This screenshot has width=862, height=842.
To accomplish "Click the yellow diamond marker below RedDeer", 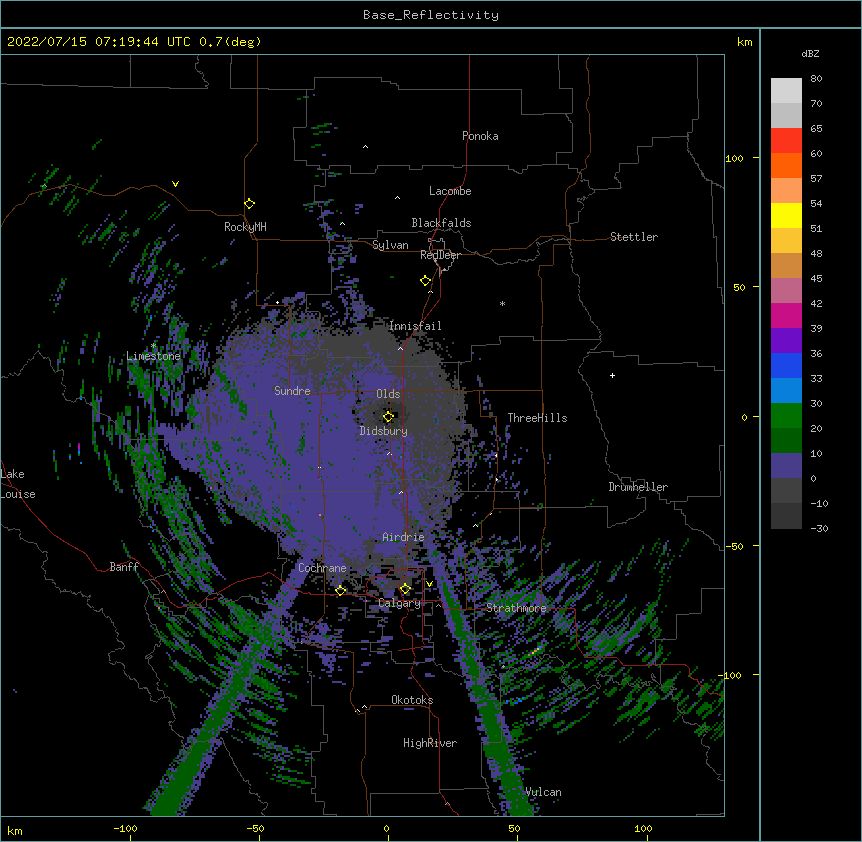I will (x=426, y=281).
